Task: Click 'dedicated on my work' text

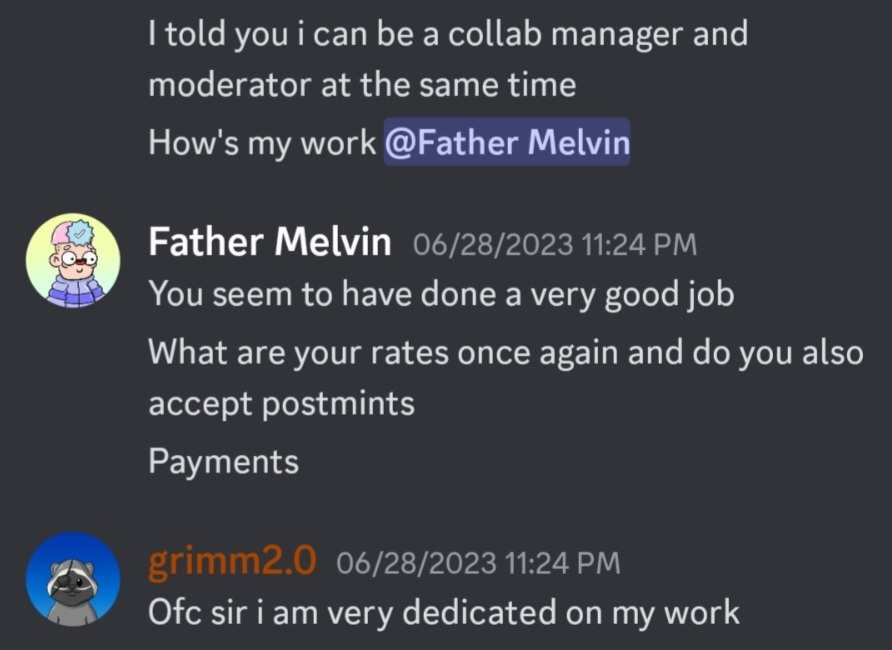Action: [572, 612]
